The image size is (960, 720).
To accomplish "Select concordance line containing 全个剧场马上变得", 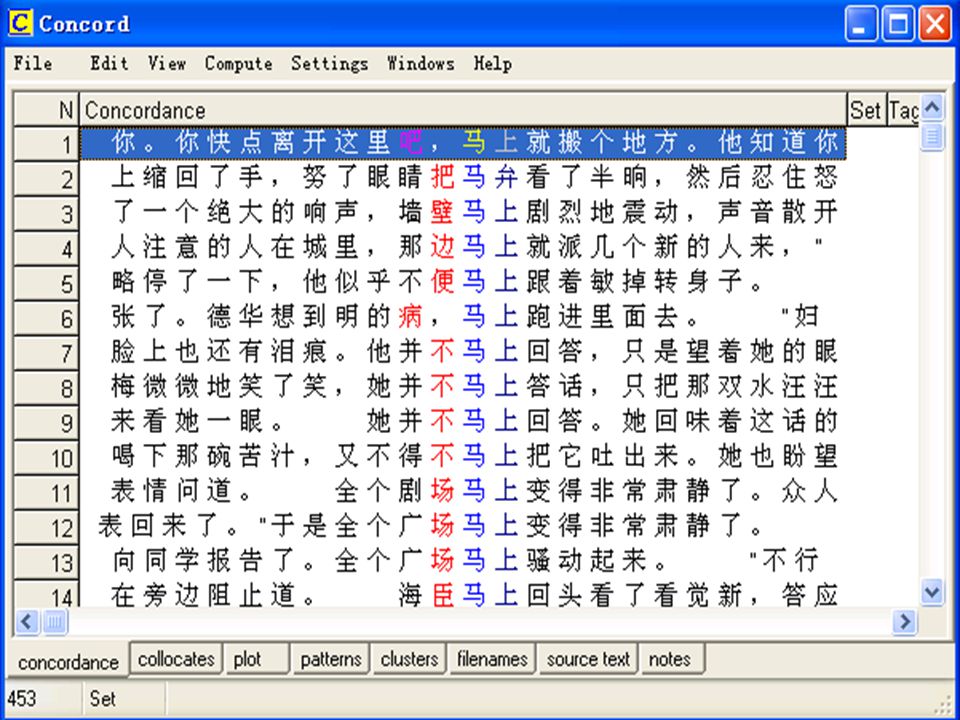I will click(463, 492).
